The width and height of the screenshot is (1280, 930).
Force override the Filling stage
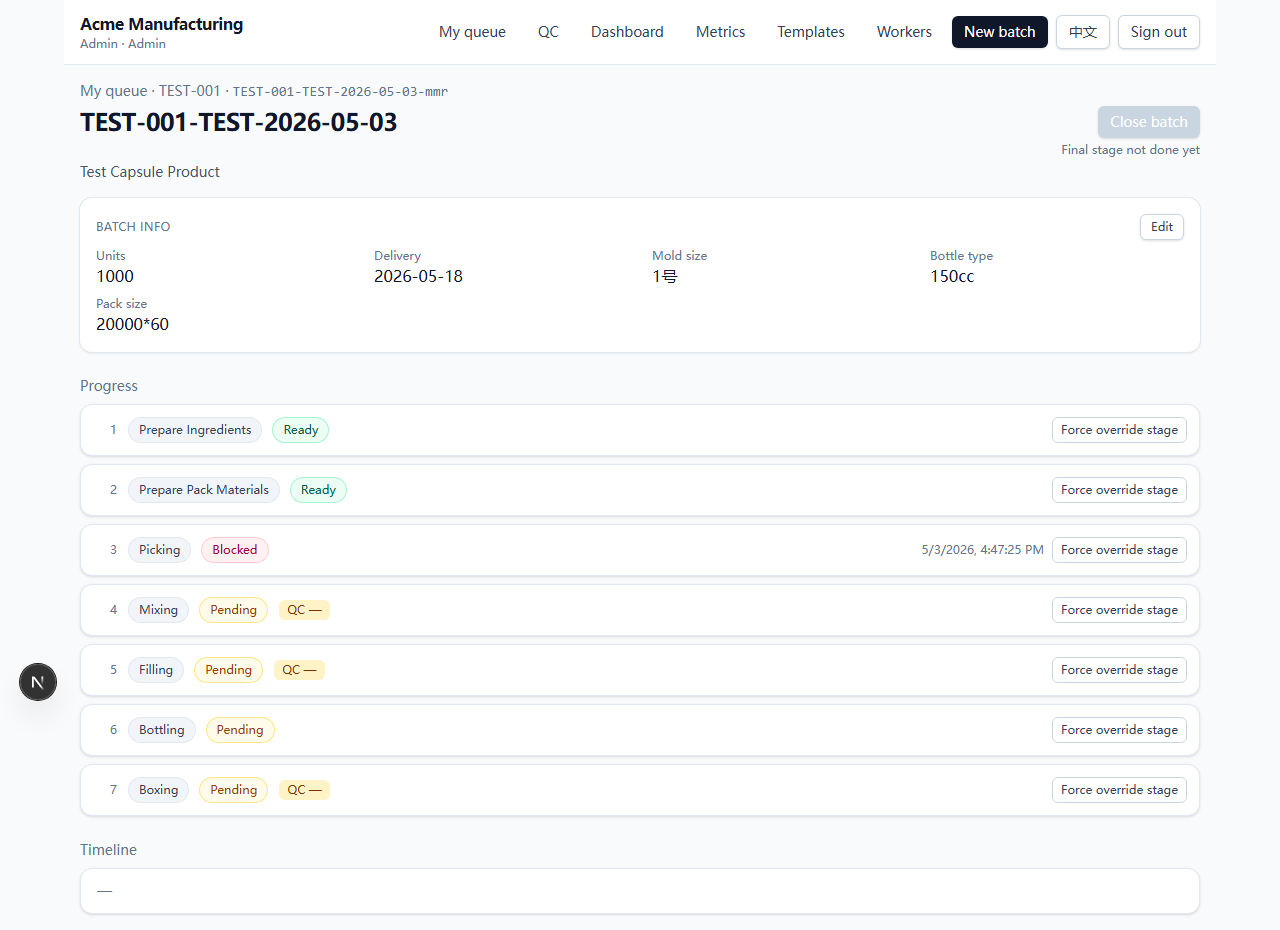[x=1119, y=670]
